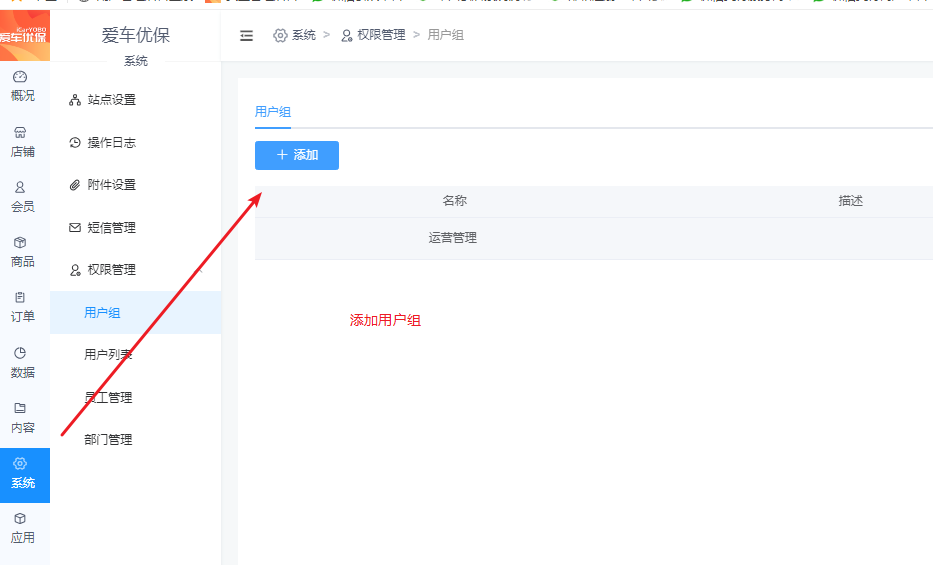Open 站点设置 site settings
The image size is (933, 565).
coord(135,100)
